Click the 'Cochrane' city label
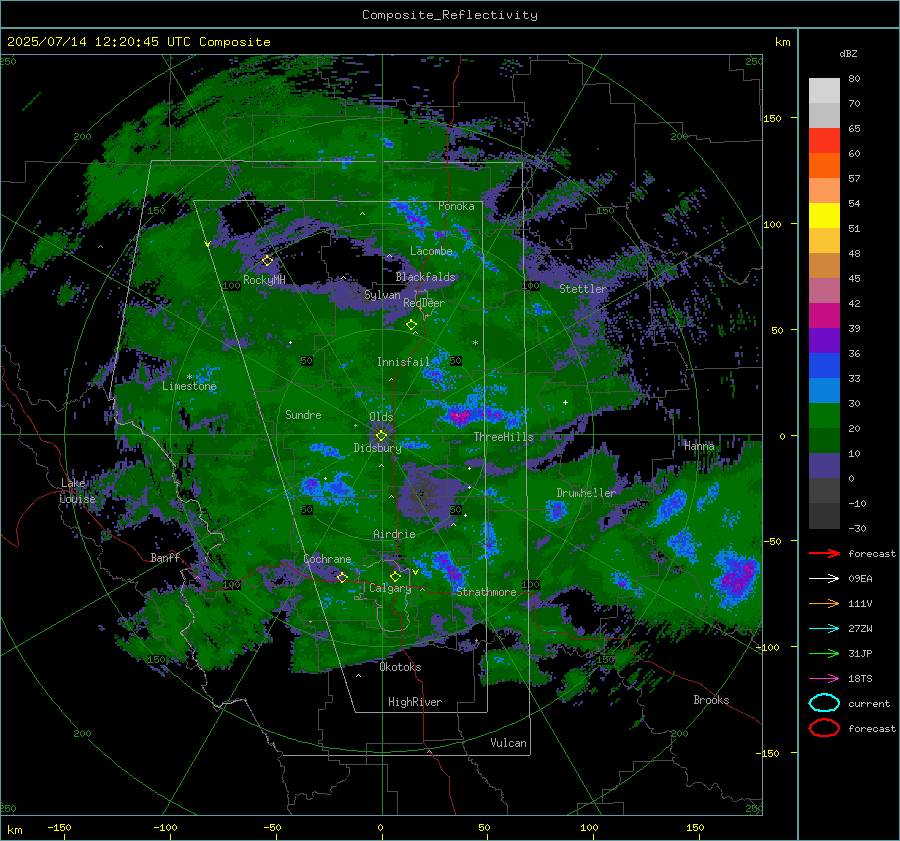900x841 pixels. 327,559
